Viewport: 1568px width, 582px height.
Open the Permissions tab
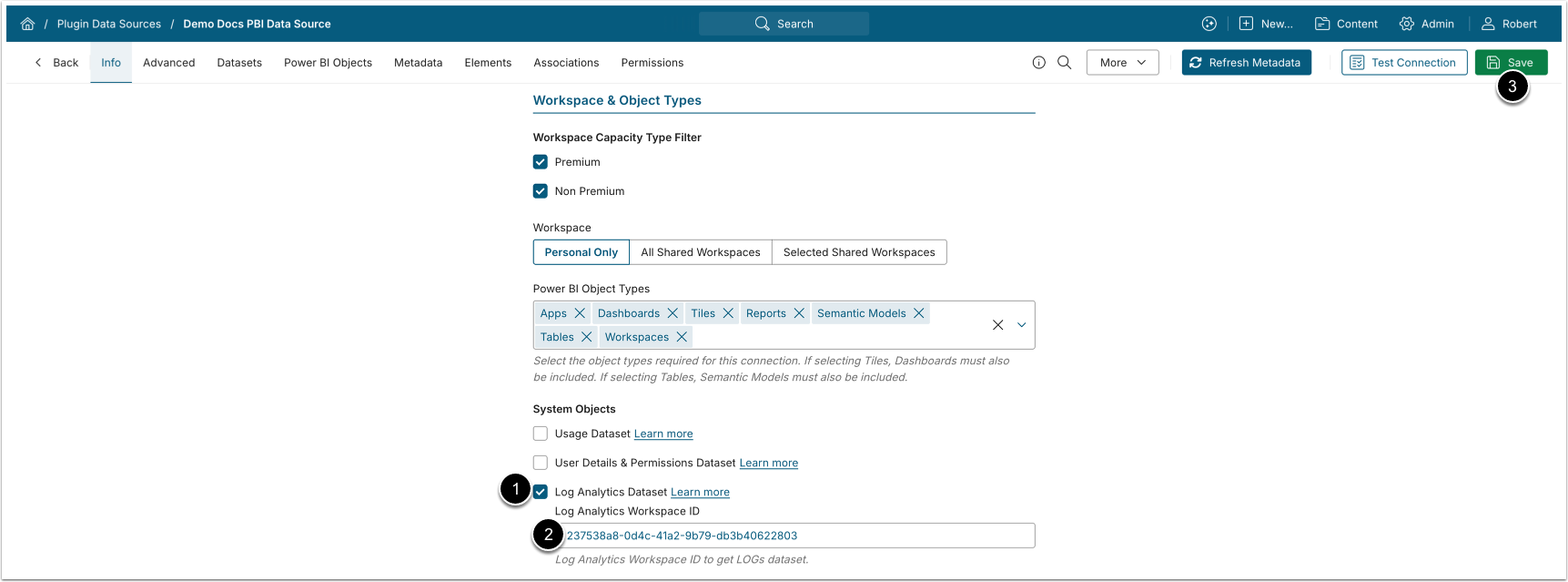click(x=652, y=63)
